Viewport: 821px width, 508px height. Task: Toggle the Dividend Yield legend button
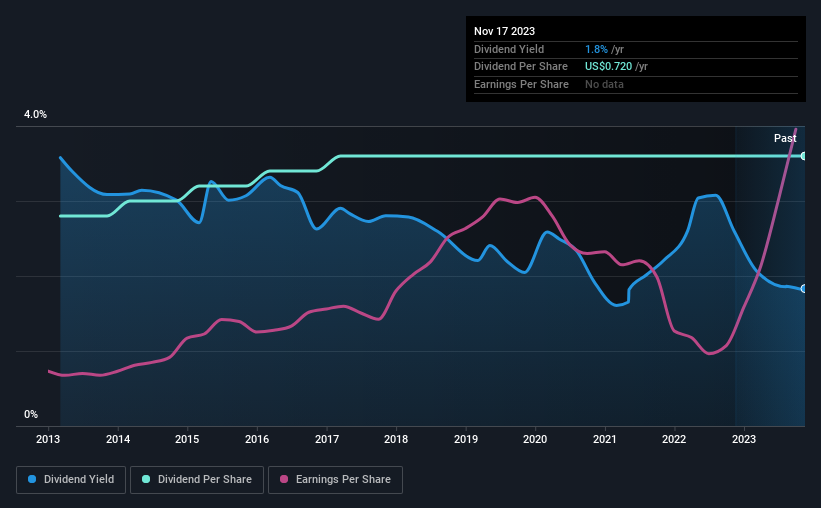[x=71, y=480]
